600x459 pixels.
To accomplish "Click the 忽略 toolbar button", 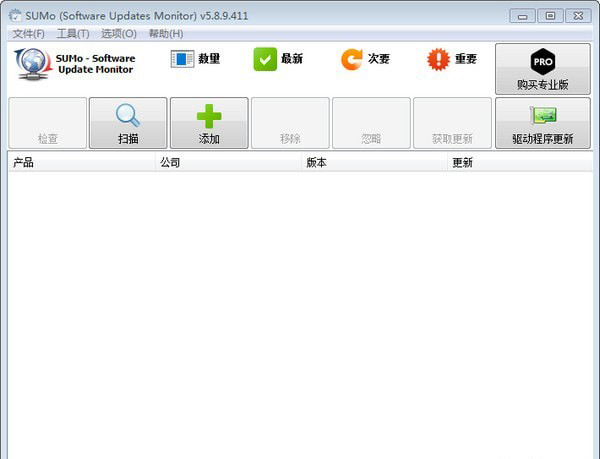I will pos(372,123).
